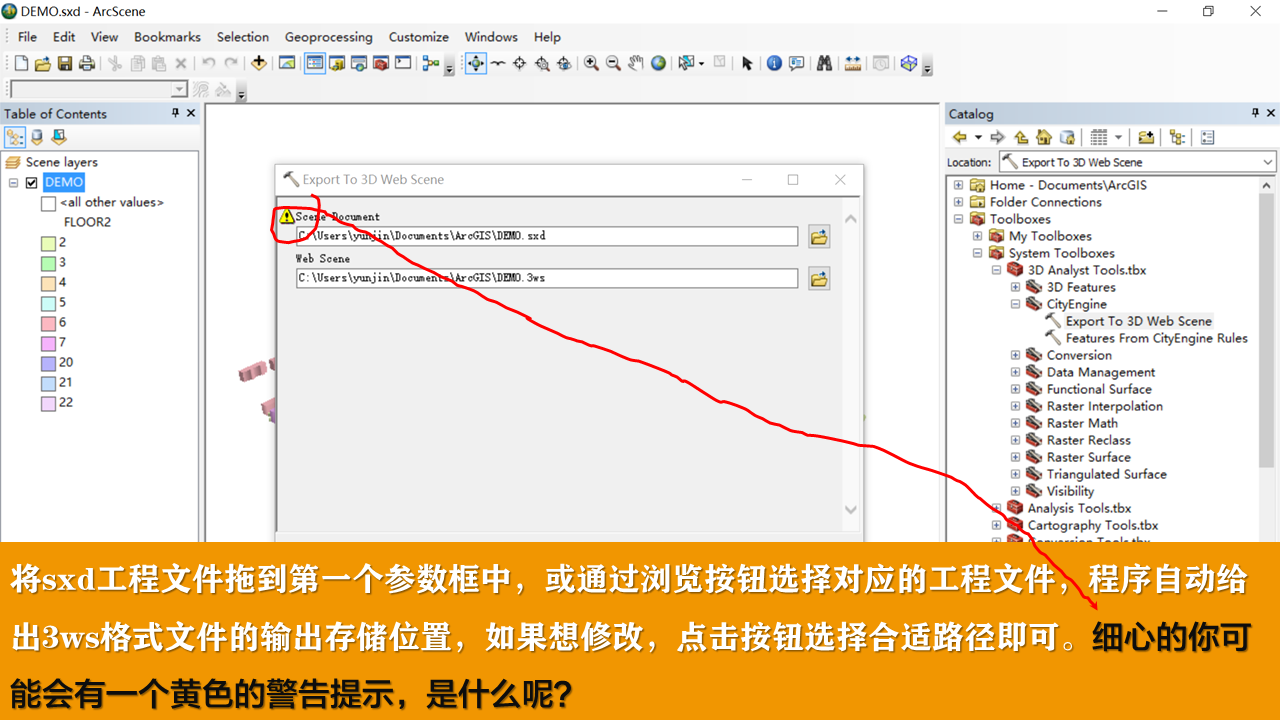Screen dimensions: 1280x720
Task: Click the Scene Document path field
Action: pos(547,236)
